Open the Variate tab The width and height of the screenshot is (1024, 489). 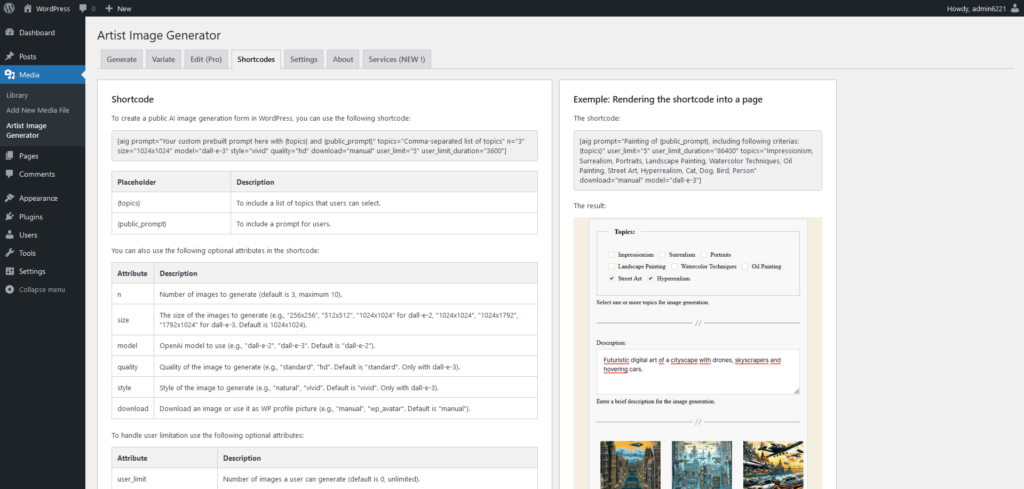pos(163,59)
